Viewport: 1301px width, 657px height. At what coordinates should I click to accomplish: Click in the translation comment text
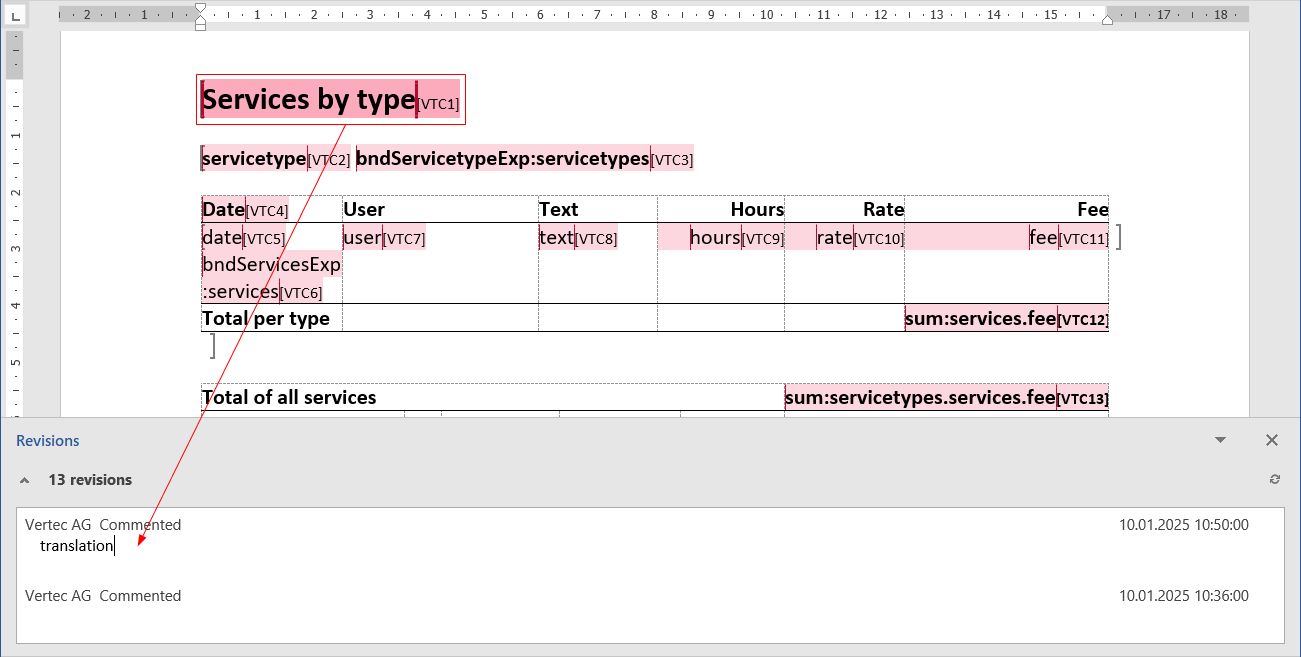(77, 546)
